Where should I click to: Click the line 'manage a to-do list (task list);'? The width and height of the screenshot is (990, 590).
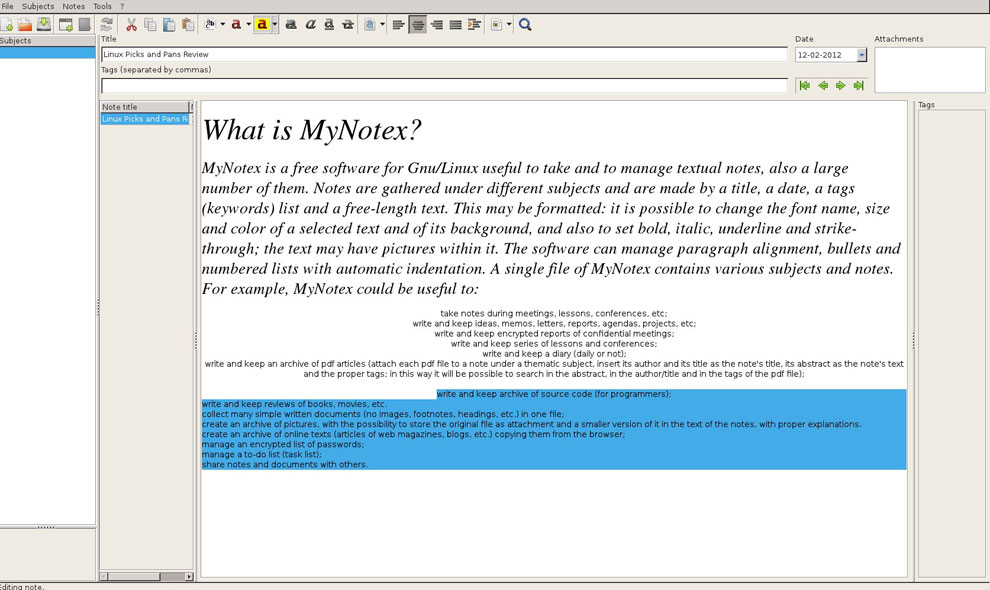point(261,455)
